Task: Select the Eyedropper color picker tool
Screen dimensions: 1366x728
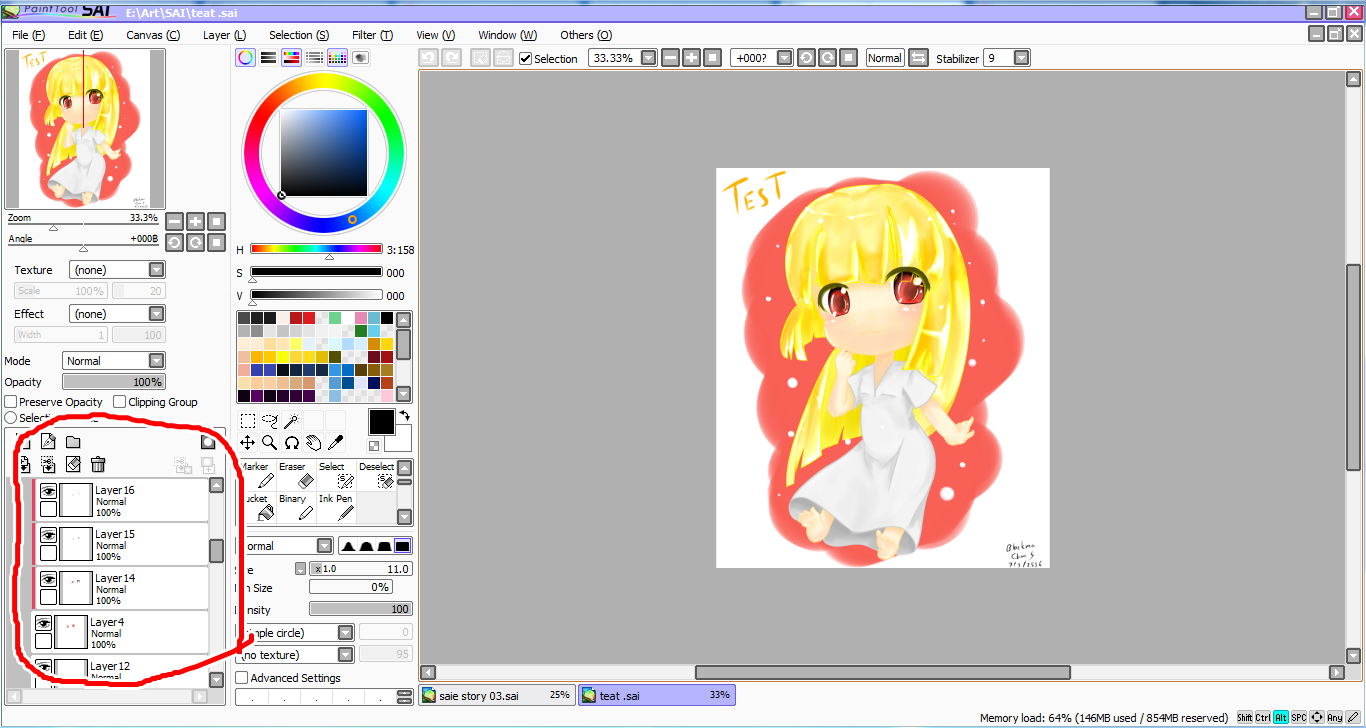Action: pos(336,443)
